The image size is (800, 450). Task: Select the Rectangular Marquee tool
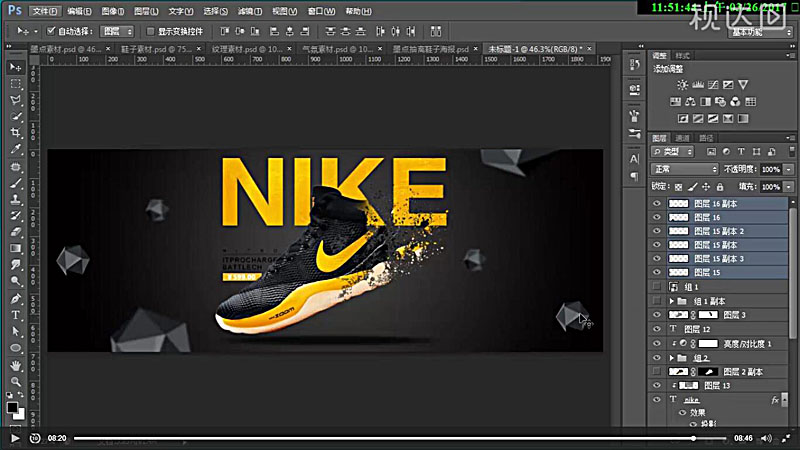coord(16,84)
